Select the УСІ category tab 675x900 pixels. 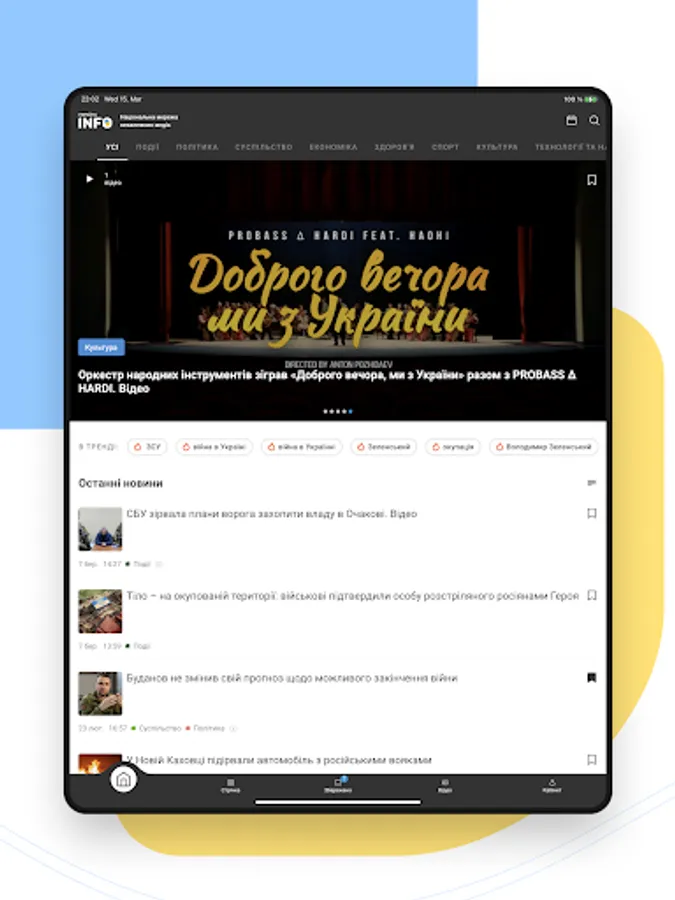coord(112,147)
